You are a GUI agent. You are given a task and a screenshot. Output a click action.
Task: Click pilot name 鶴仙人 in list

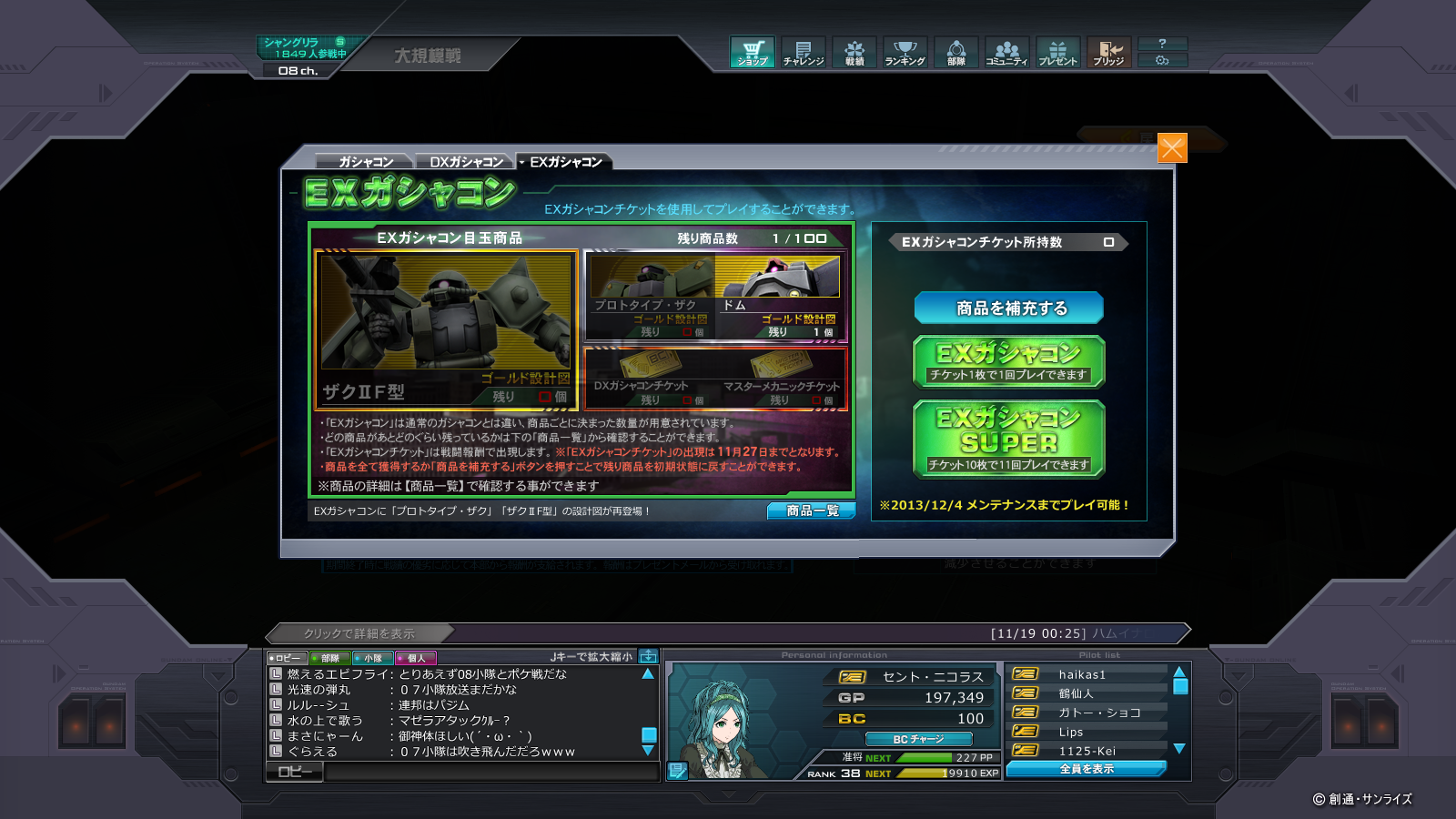tap(1077, 693)
